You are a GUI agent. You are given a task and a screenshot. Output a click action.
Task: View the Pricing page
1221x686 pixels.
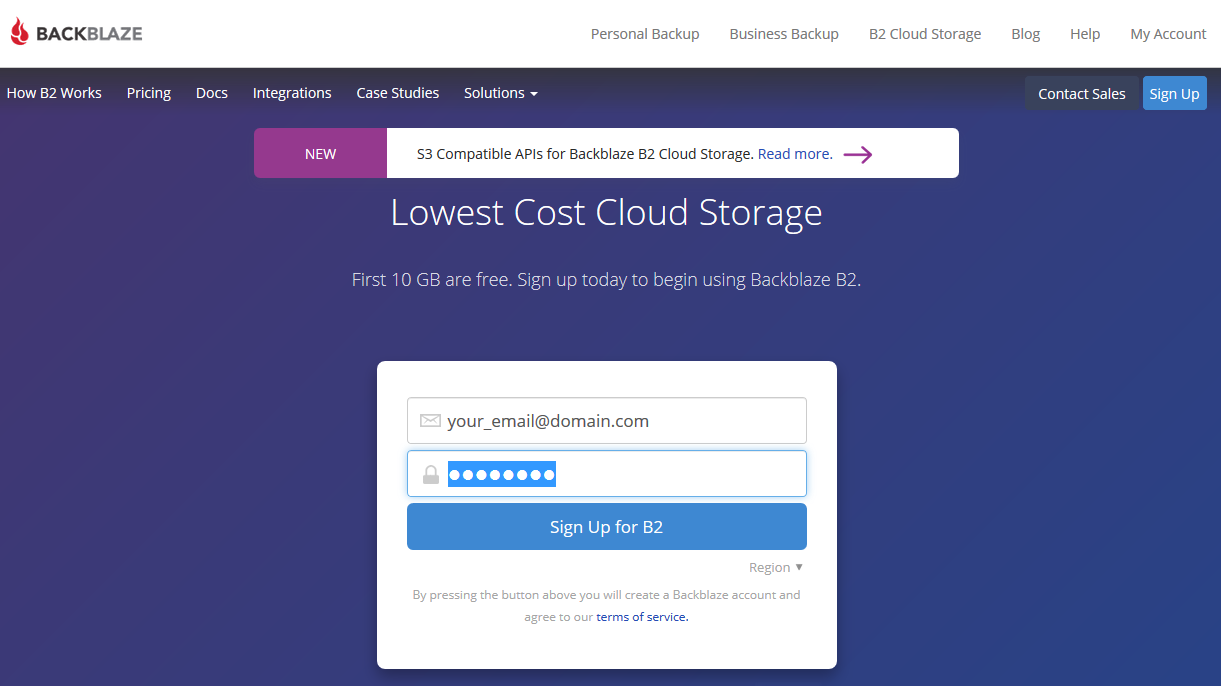[149, 93]
